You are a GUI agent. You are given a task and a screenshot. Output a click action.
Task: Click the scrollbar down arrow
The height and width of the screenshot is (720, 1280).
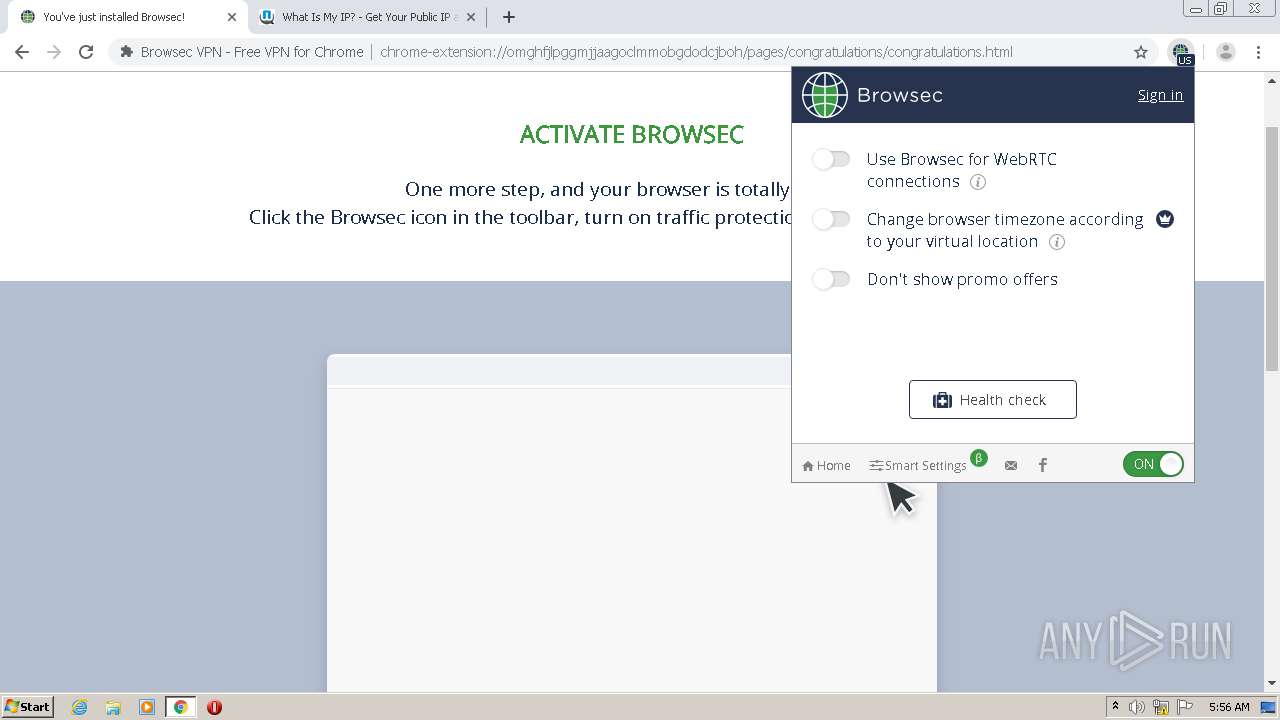tap(1272, 684)
